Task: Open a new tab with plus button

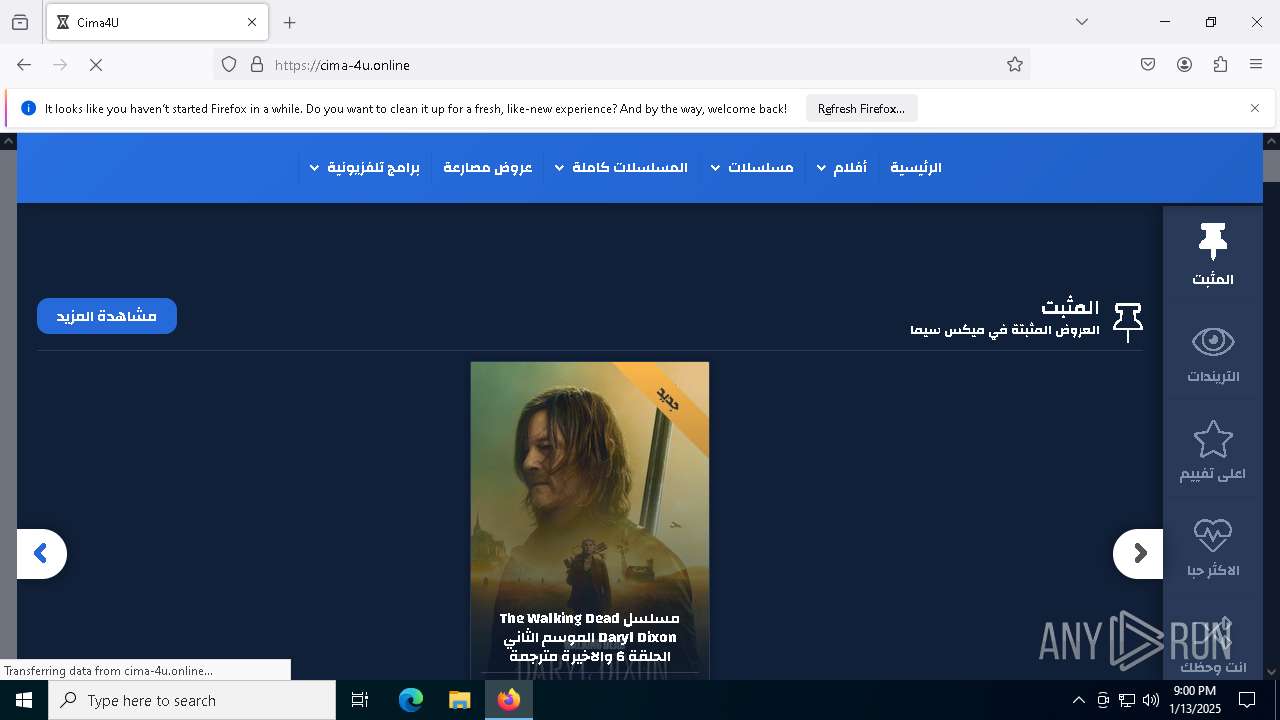Action: click(x=290, y=23)
